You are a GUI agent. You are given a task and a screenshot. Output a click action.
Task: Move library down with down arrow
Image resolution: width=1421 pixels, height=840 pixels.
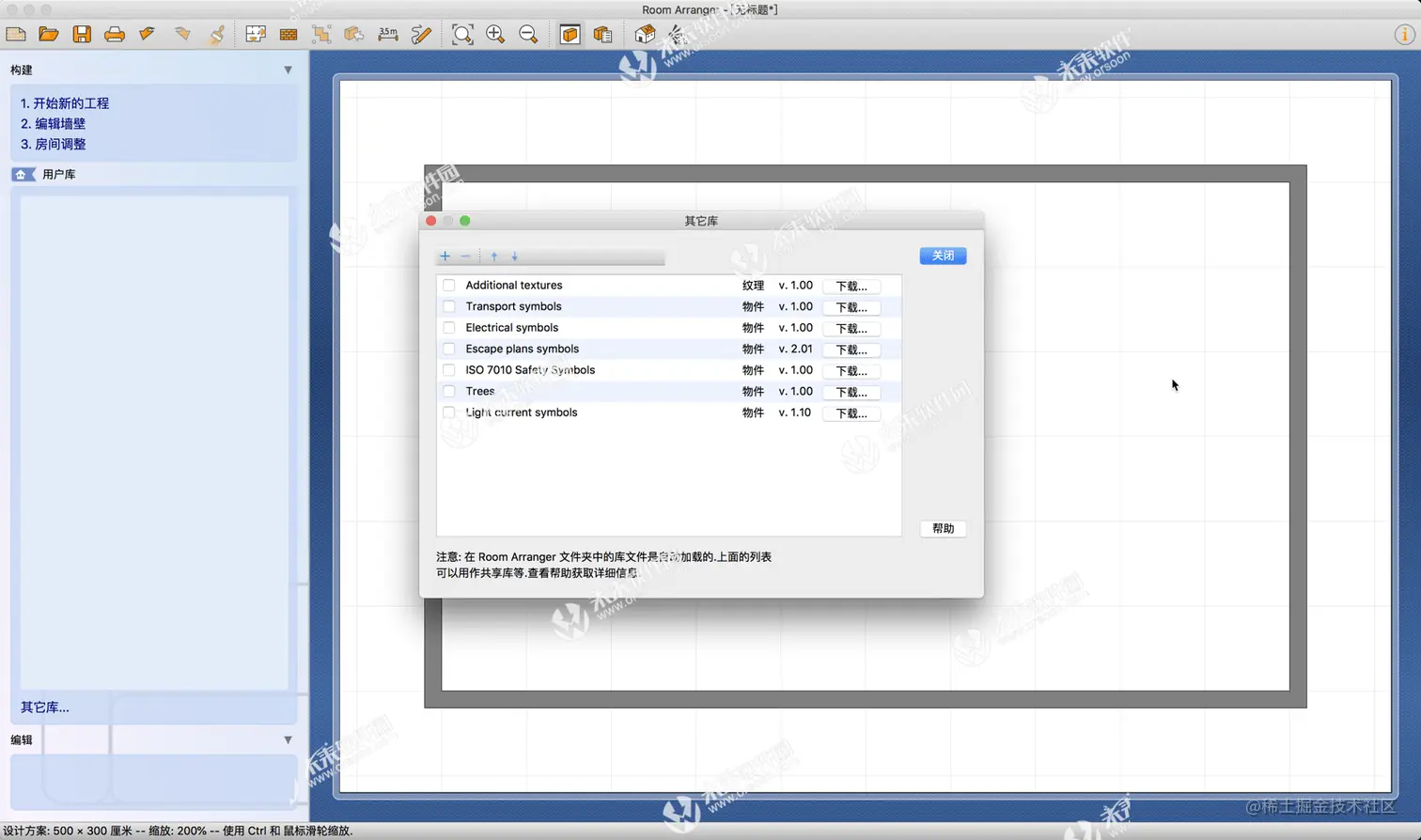point(514,257)
